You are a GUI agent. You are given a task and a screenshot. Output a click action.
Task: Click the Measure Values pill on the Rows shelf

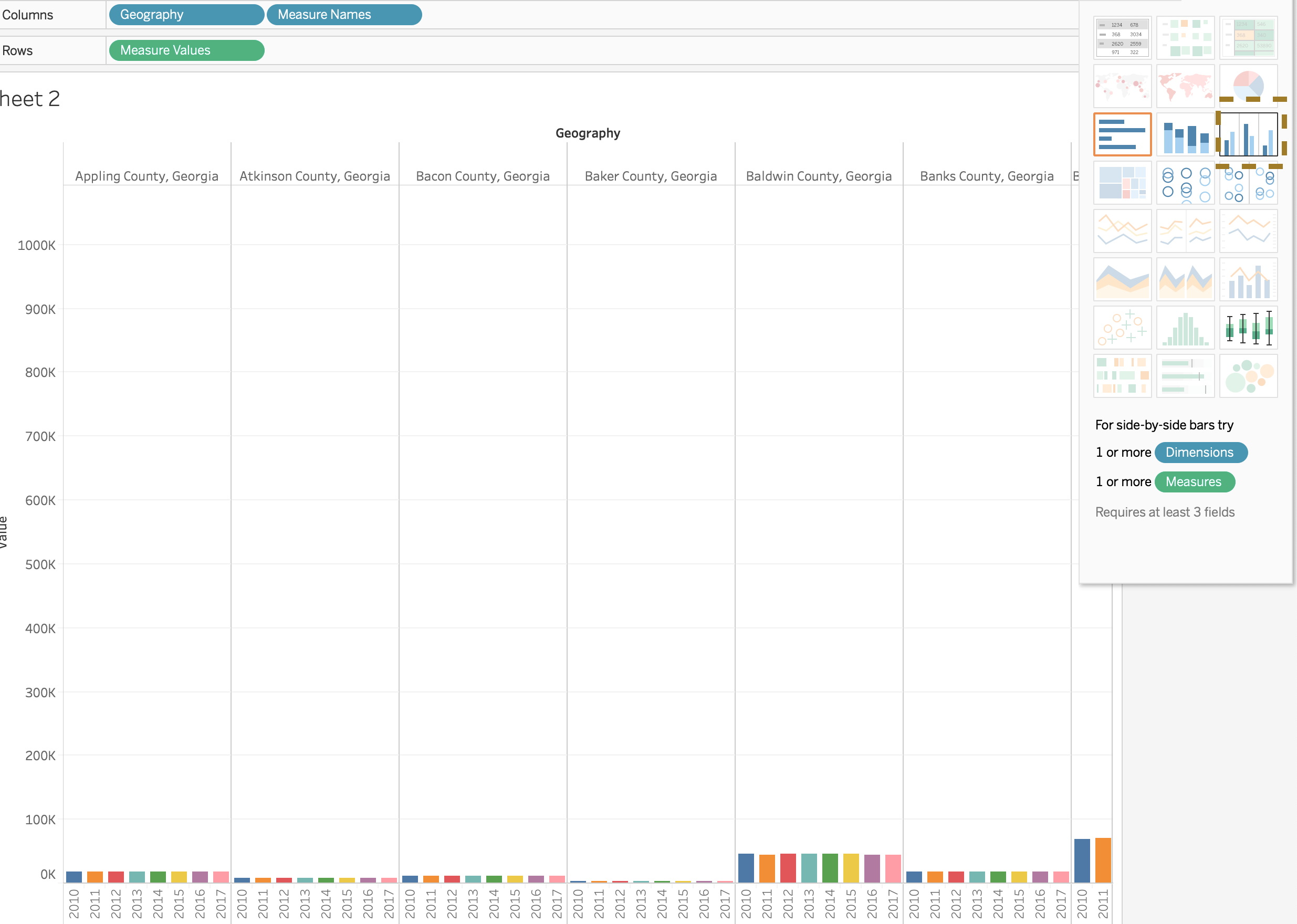tap(186, 50)
